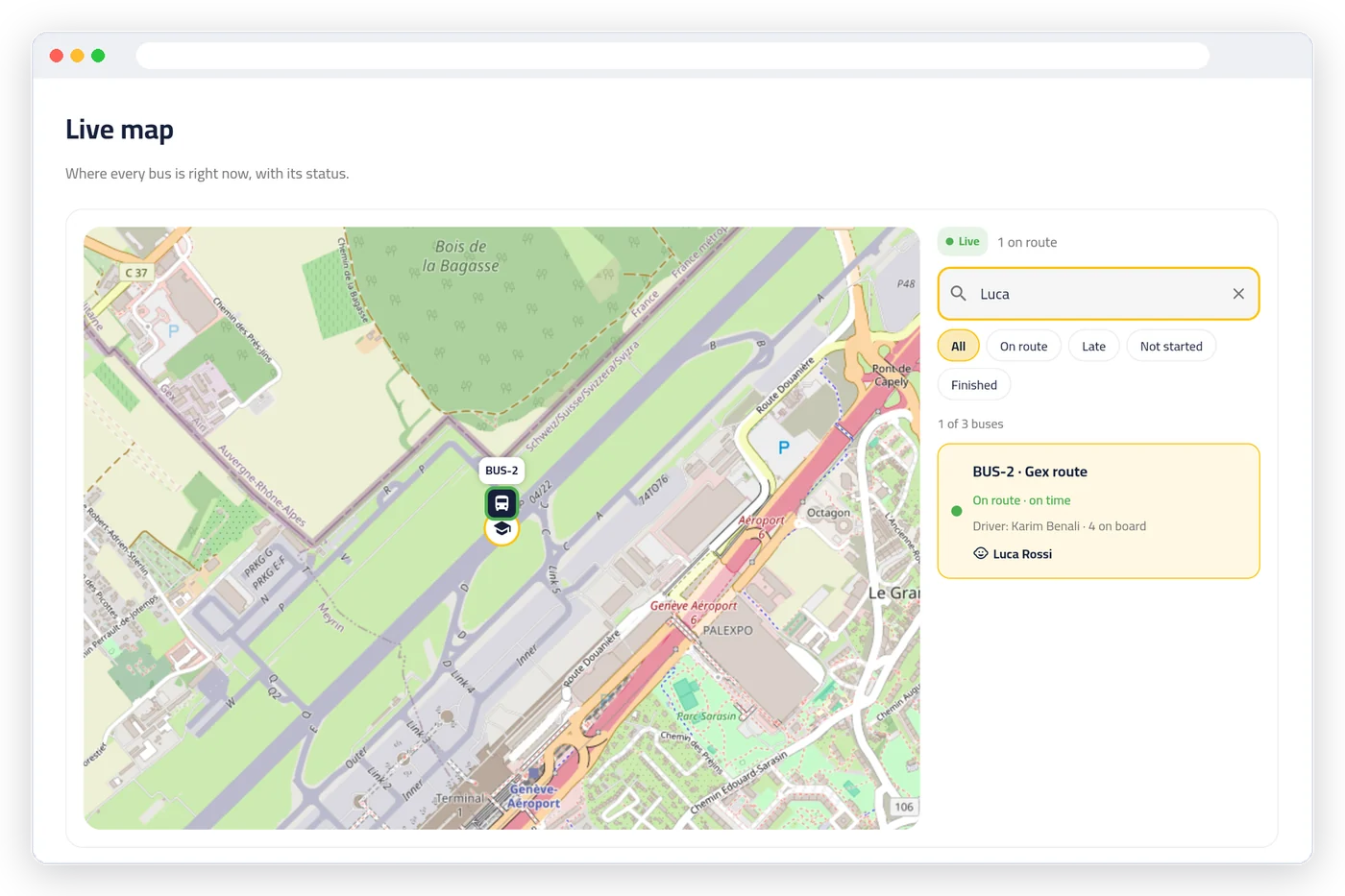
Task: Filter buses by On route
Action: coord(1023,346)
